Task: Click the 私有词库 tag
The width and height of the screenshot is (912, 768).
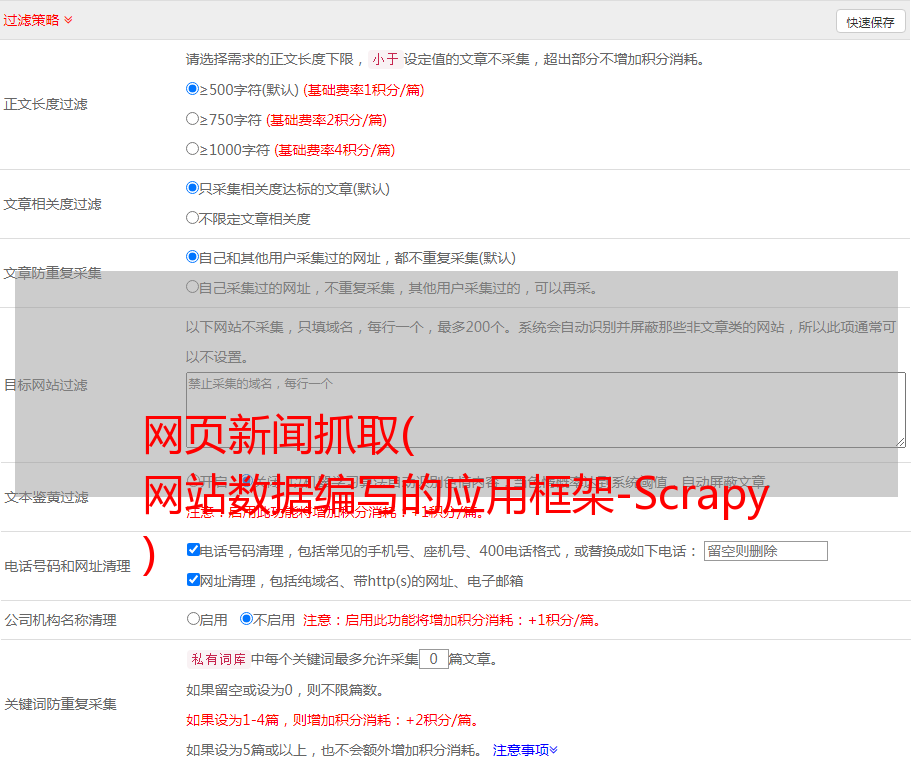Action: tap(218, 659)
